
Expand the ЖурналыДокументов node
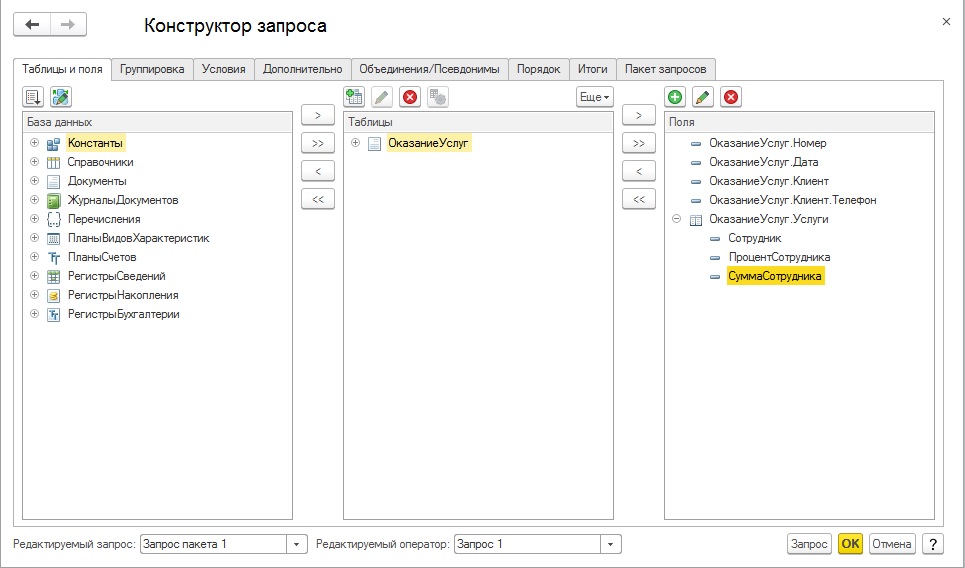[34, 200]
